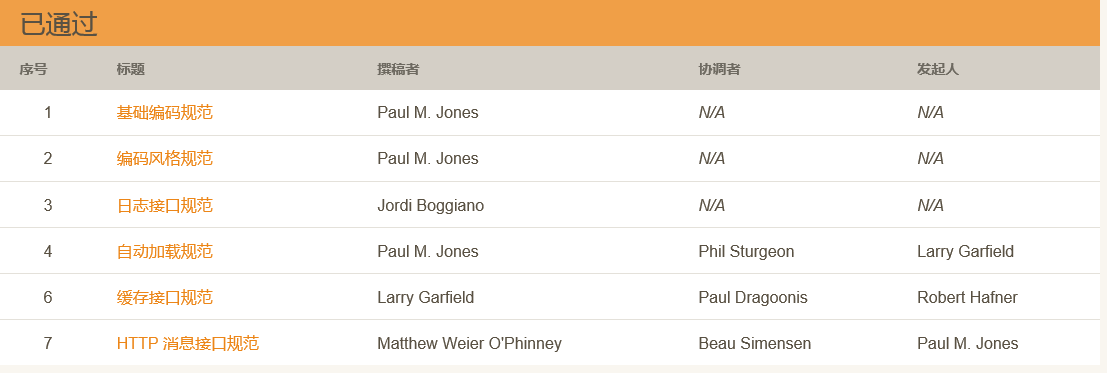Select author Jordi Boggiano in row 3
This screenshot has width=1107, height=373.
click(431, 206)
